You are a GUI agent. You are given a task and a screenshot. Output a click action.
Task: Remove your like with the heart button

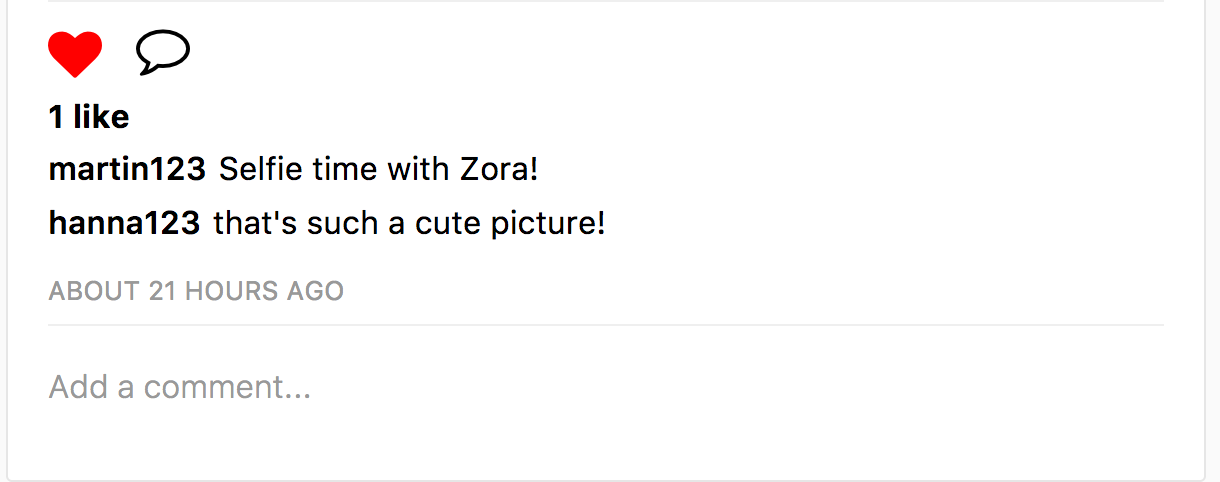coord(75,53)
